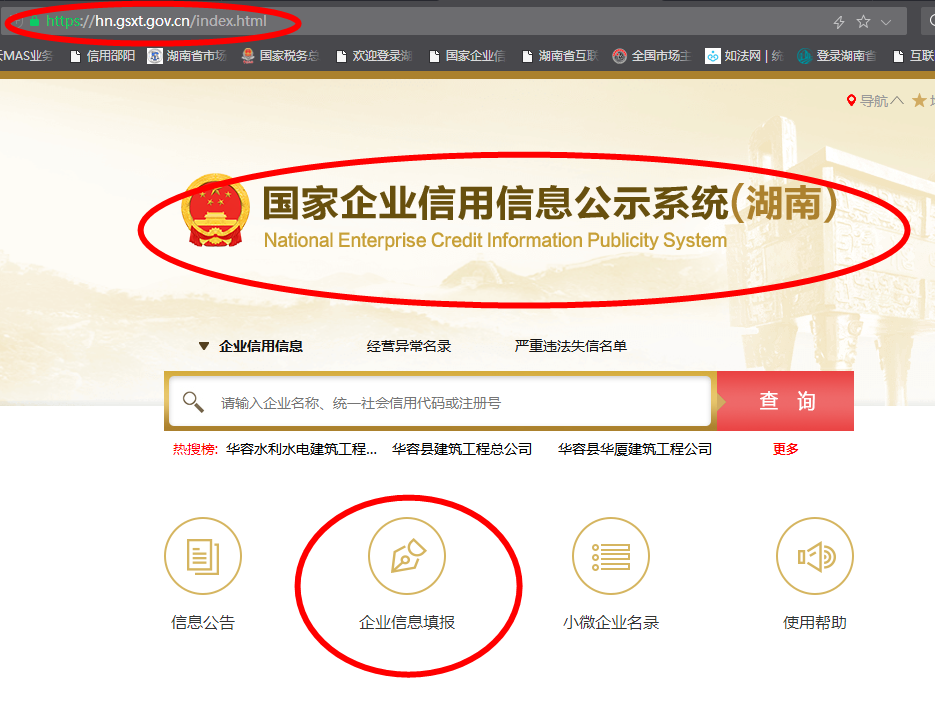Image resolution: width=935 pixels, height=716 pixels.
Task: Click the lightning bolt icon in address bar
Action: click(839, 22)
